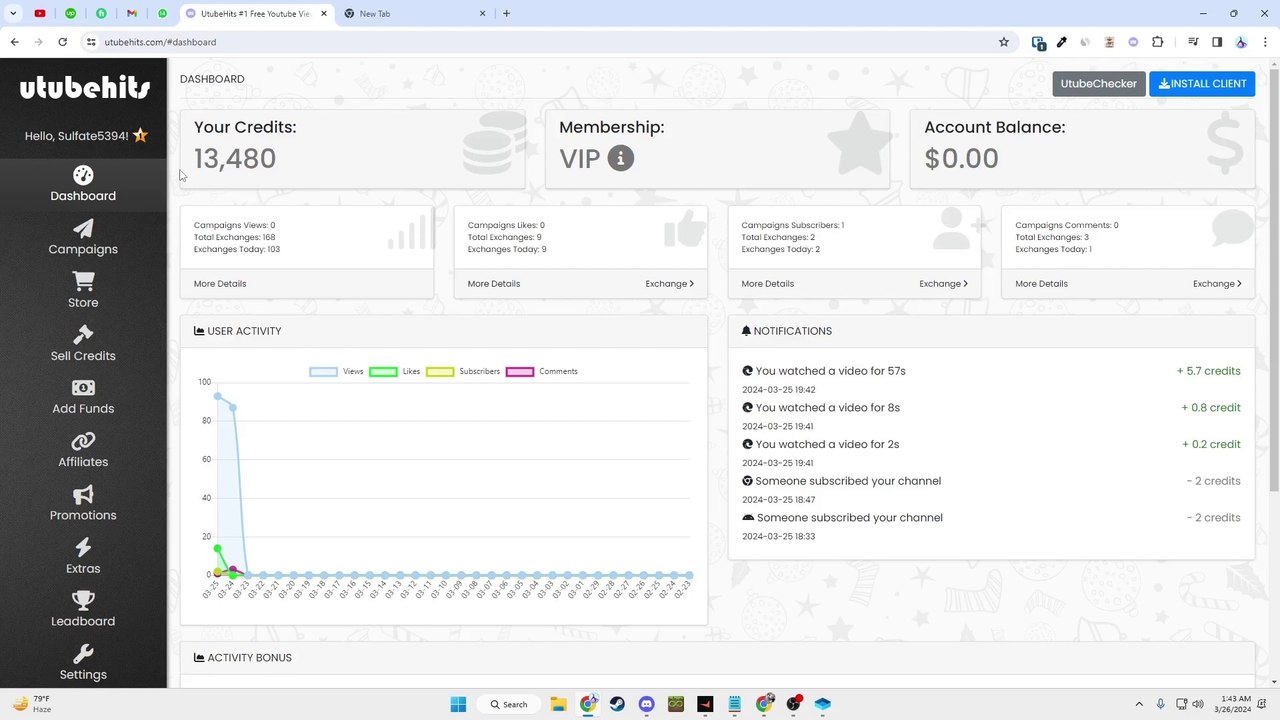Click the gold star beside the username
This screenshot has height=720, width=1280.
(x=140, y=136)
